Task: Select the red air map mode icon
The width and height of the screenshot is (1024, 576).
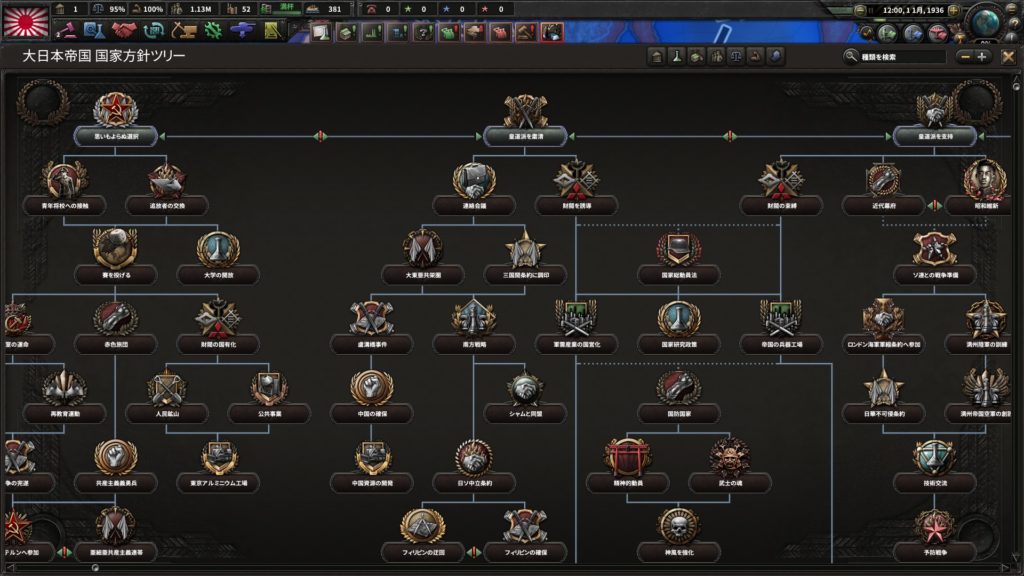Action: [x=938, y=33]
